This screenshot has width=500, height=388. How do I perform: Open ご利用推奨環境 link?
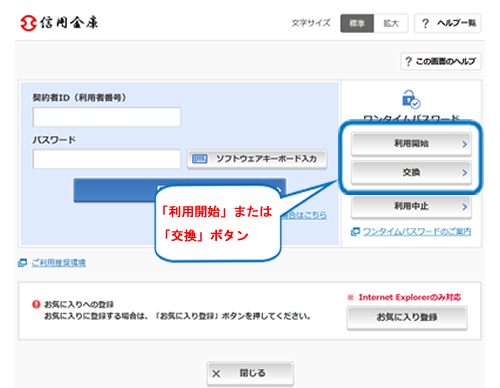59,263
